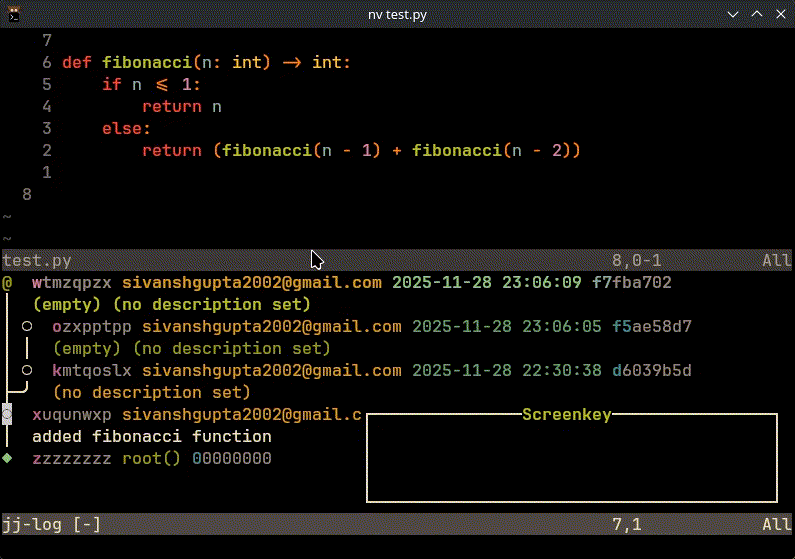The height and width of the screenshot is (559, 795).
Task: Select the change ID kmtqoslx
Action: pyautogui.click(x=92, y=370)
